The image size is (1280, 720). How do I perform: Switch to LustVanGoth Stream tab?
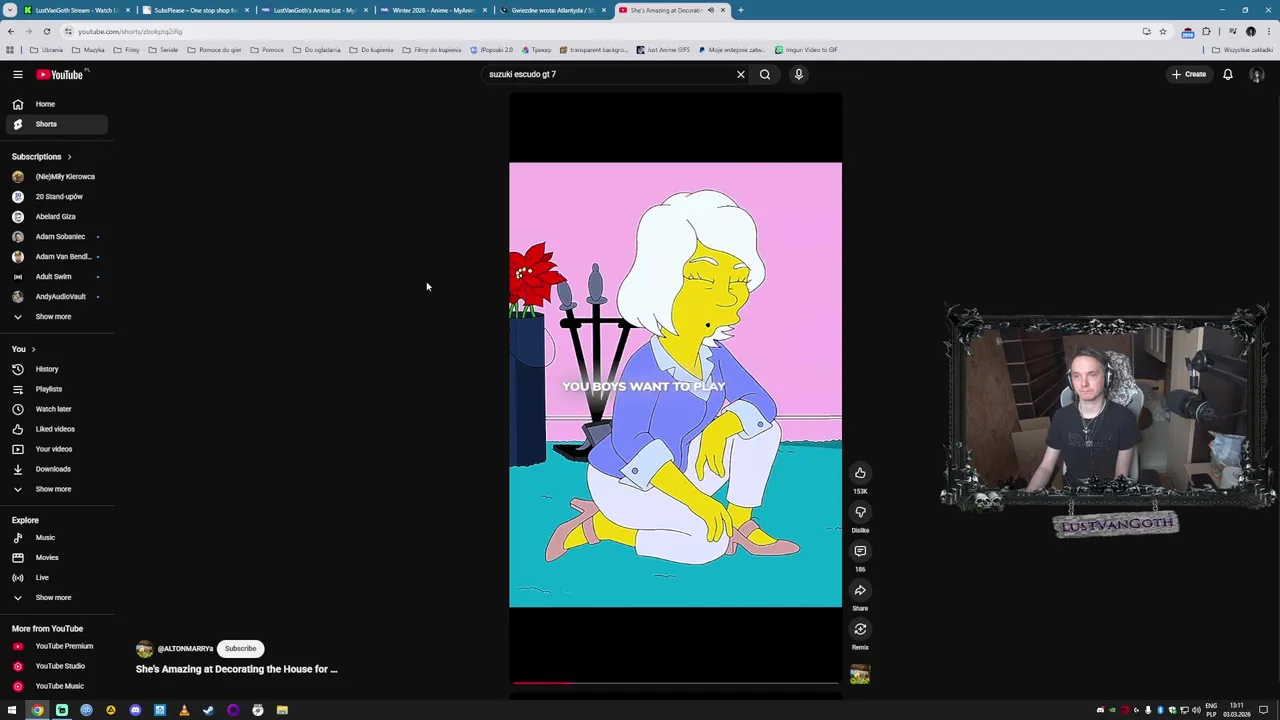pyautogui.click(x=76, y=10)
